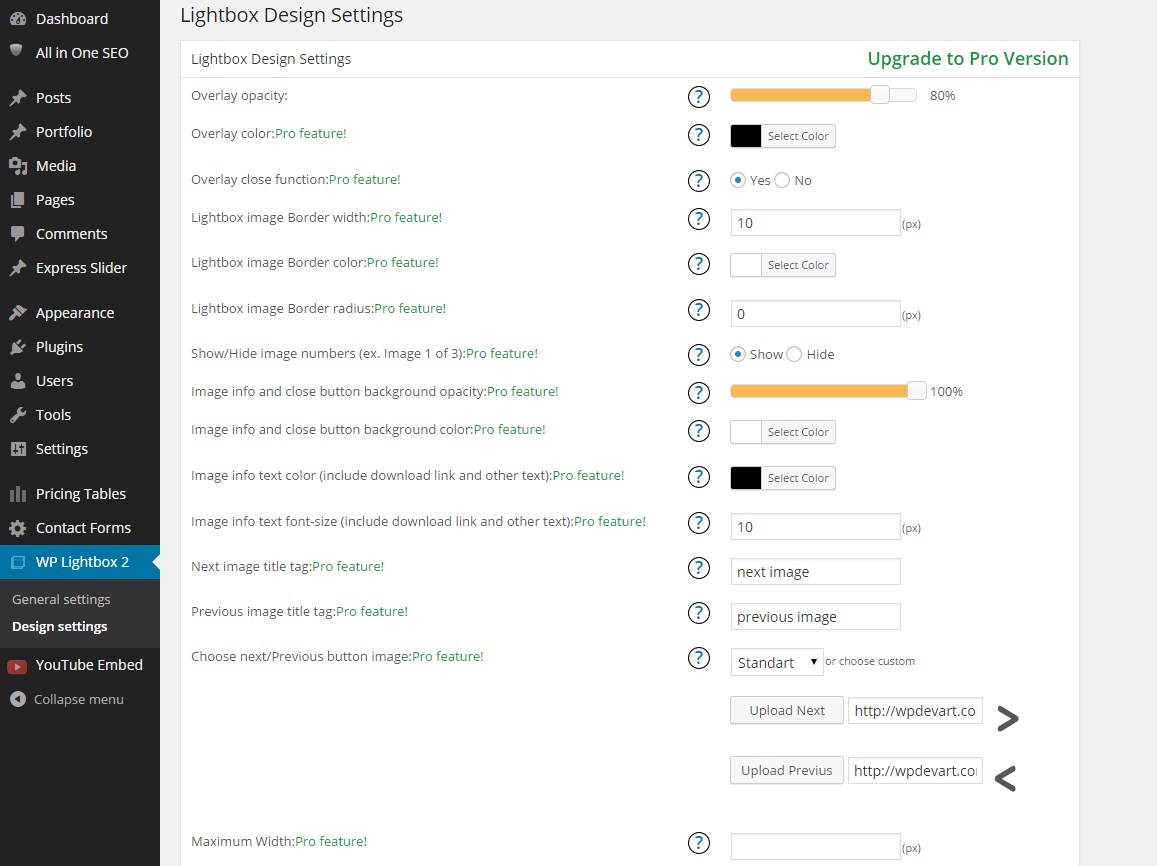Click the Posts pin icon

coord(18,97)
